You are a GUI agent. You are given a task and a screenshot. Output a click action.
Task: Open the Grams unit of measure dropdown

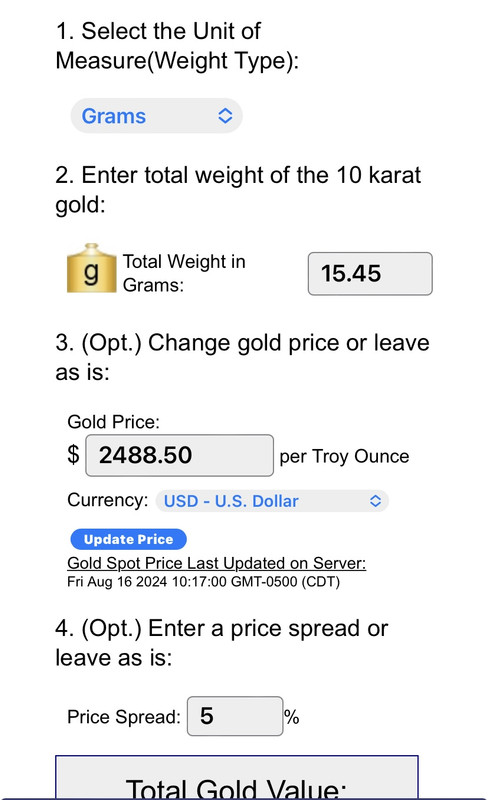tap(156, 116)
